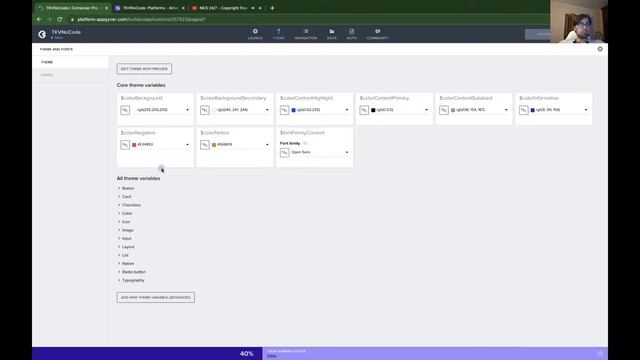This screenshot has width=640, height=360.
Task: Click the info icon beside Font family
Action: (x=305, y=143)
